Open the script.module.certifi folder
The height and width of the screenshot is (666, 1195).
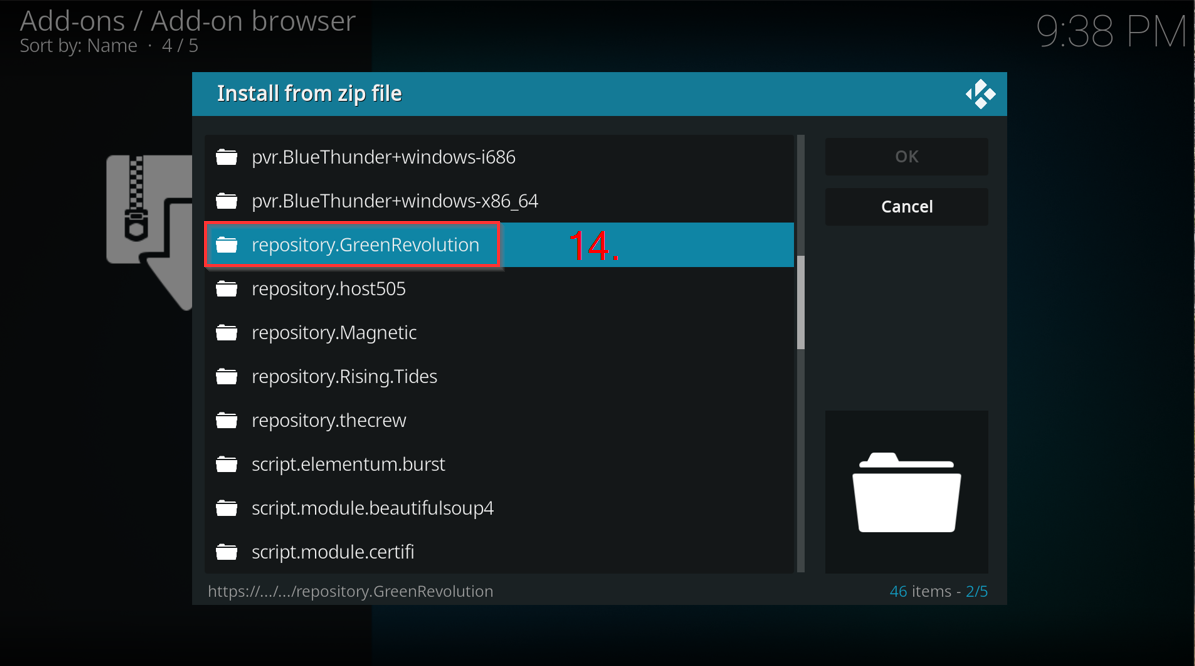click(x=499, y=552)
